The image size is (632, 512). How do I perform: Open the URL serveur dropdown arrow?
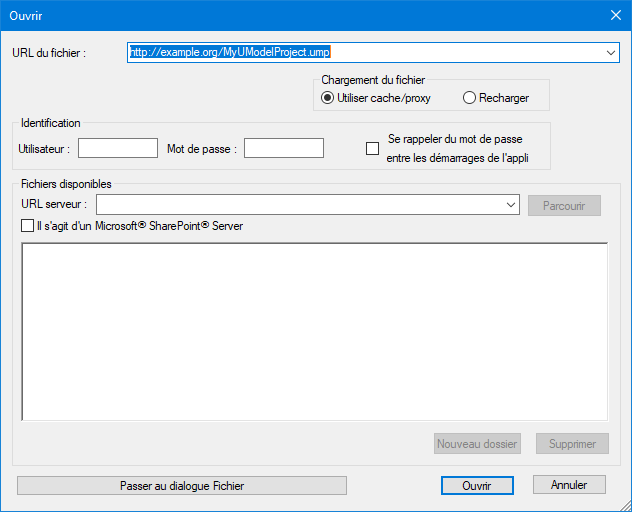tap(511, 205)
